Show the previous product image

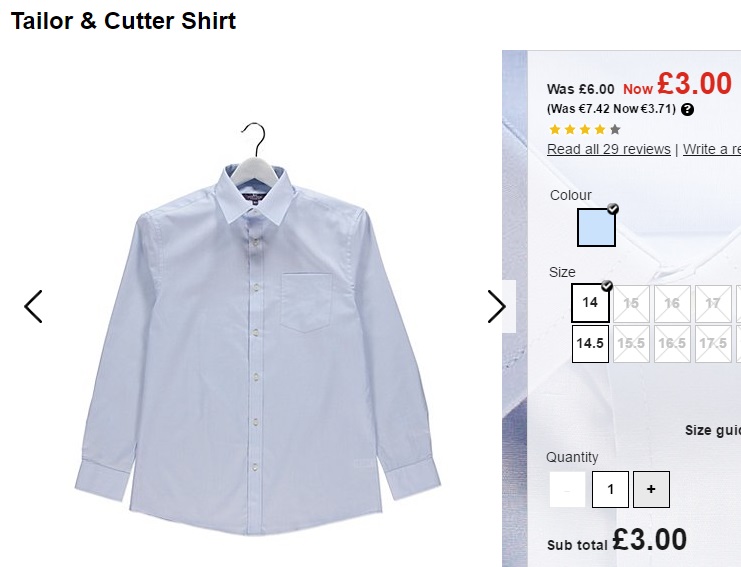coord(33,307)
